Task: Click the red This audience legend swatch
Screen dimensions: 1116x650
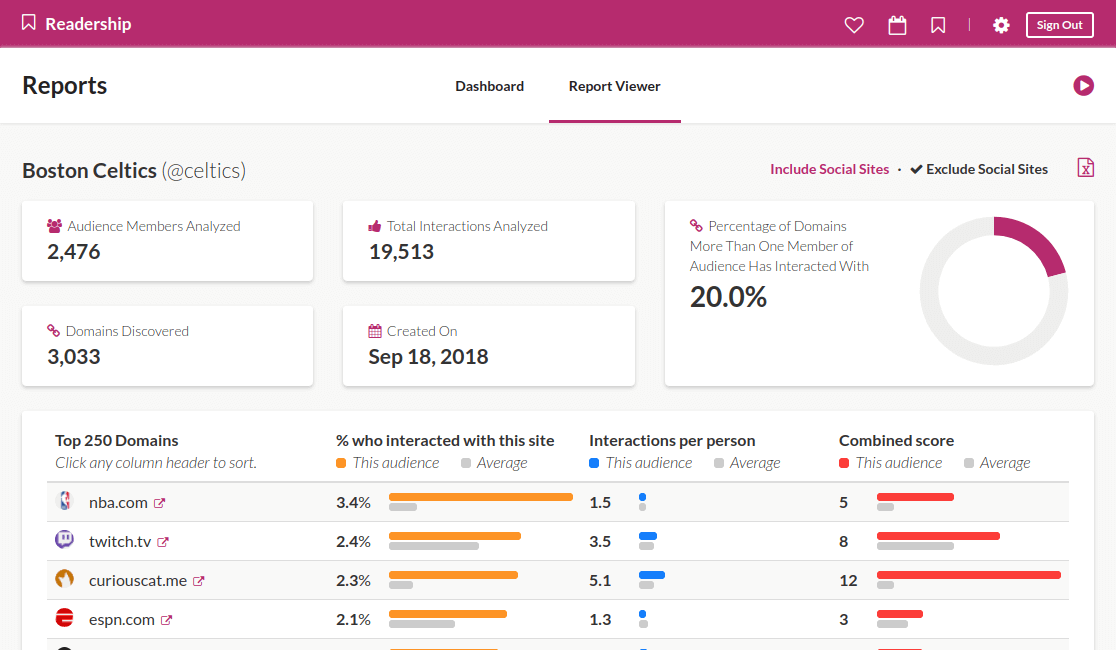Action: tap(844, 463)
